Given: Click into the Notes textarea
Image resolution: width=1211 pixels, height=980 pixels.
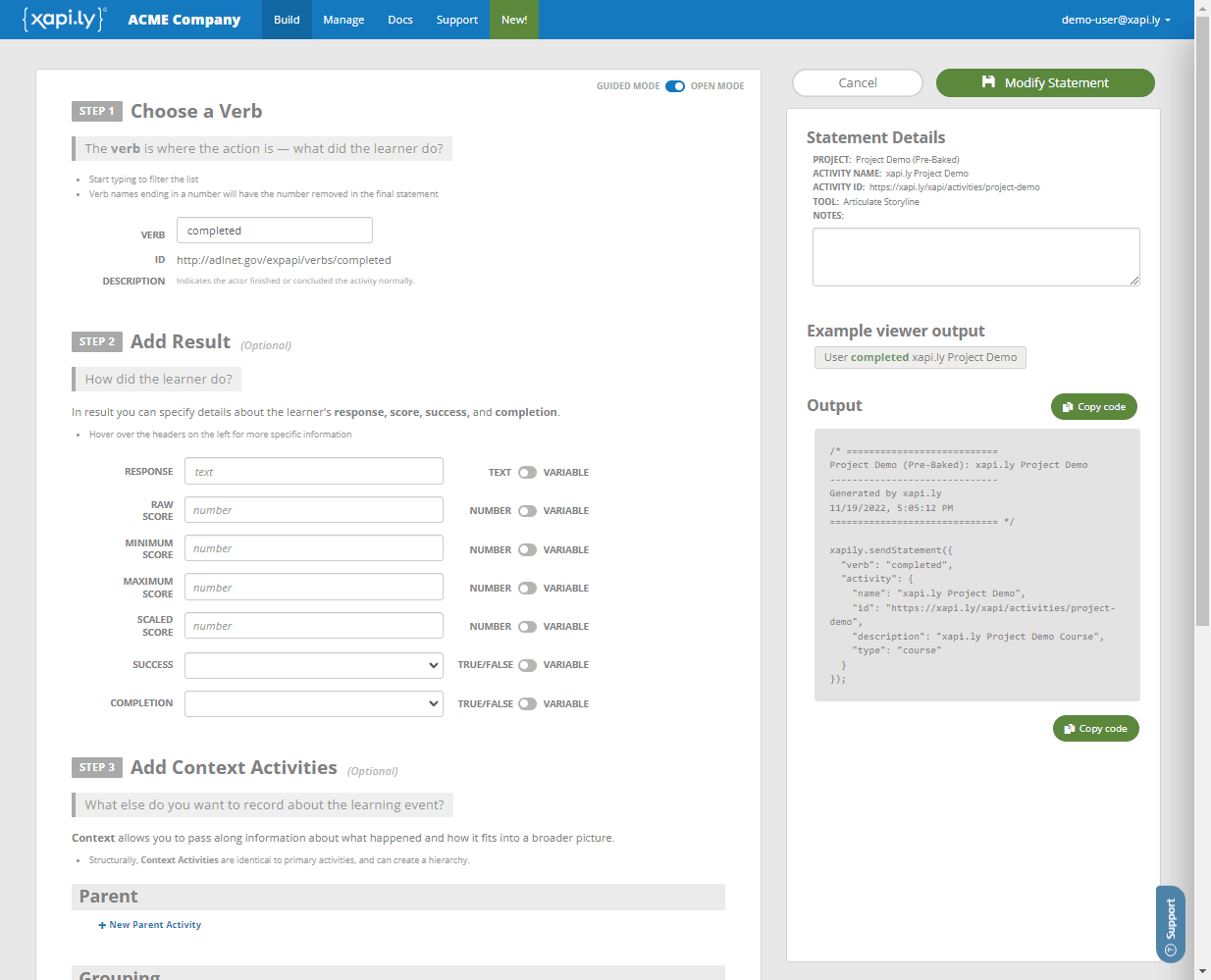Looking at the screenshot, I should point(976,257).
